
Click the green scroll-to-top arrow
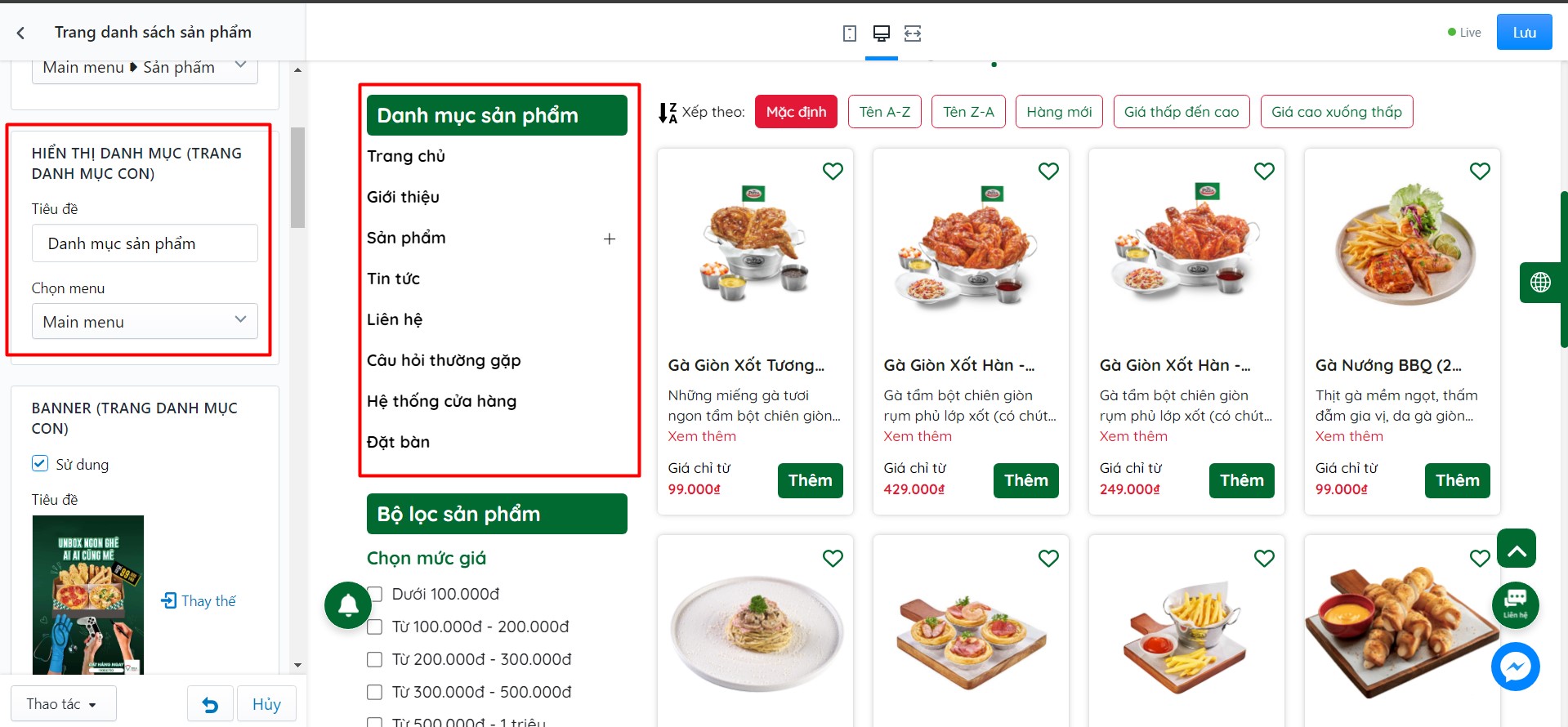coord(1517,548)
